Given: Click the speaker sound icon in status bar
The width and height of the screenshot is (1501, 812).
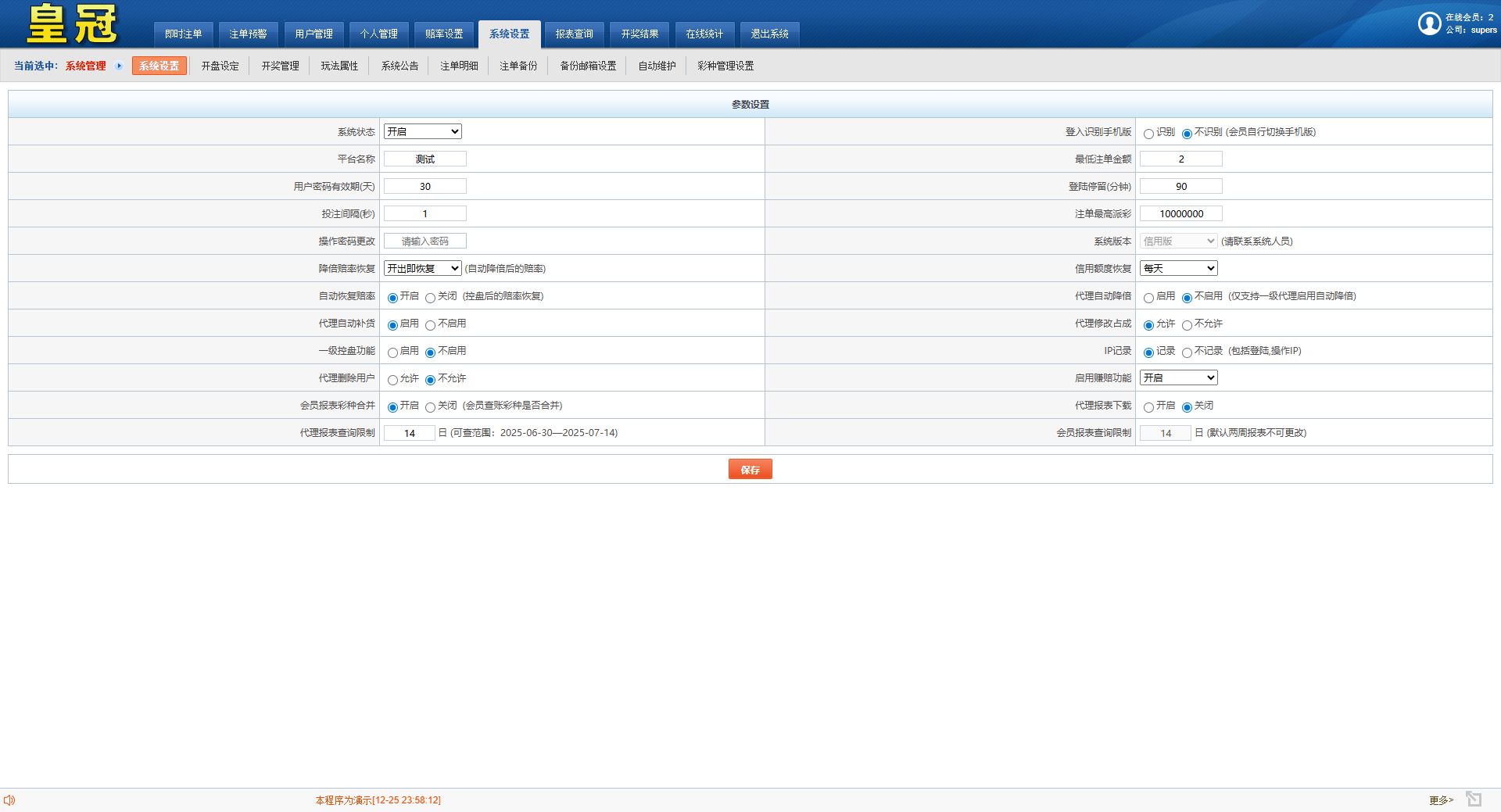Looking at the screenshot, I should coord(9,799).
